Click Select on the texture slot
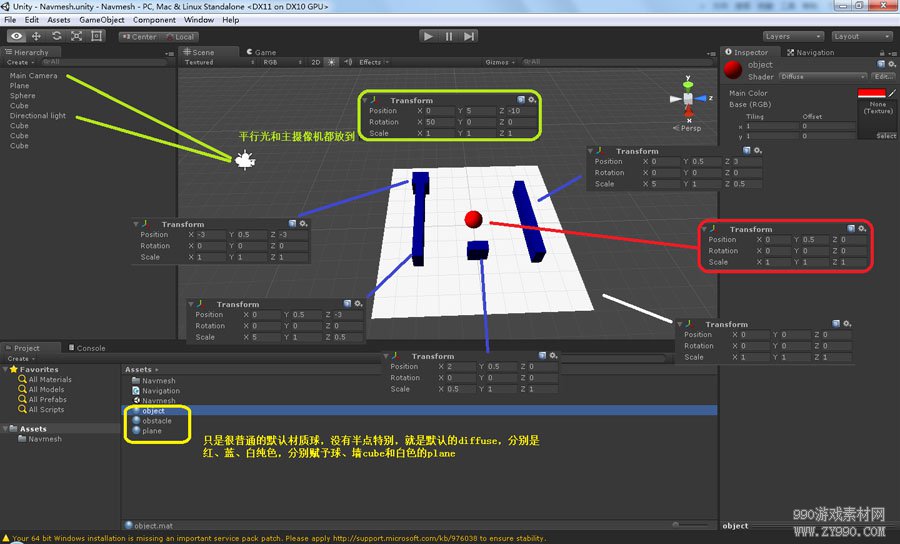 click(x=886, y=136)
